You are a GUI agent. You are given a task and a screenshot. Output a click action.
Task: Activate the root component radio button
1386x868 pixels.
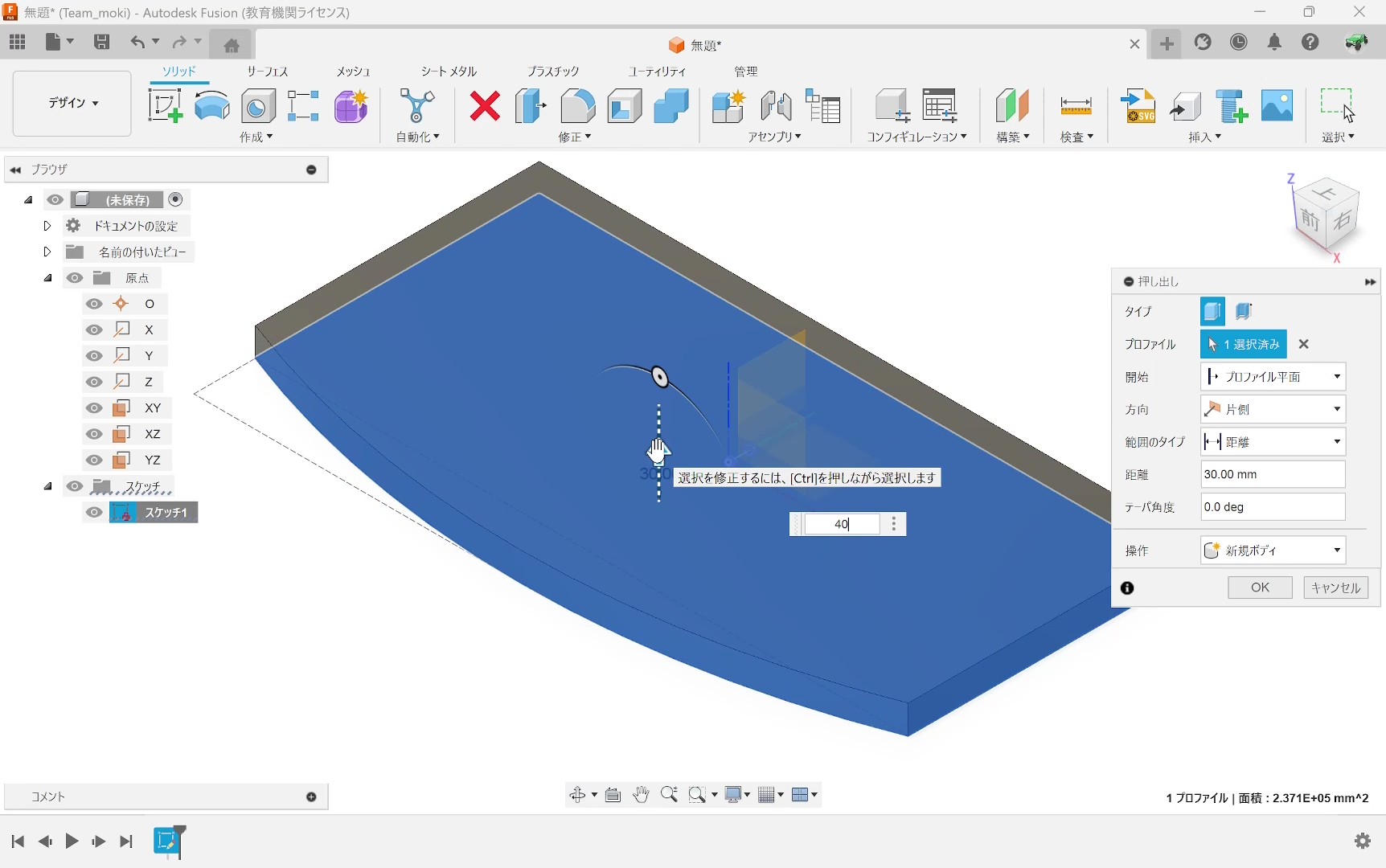(x=175, y=199)
